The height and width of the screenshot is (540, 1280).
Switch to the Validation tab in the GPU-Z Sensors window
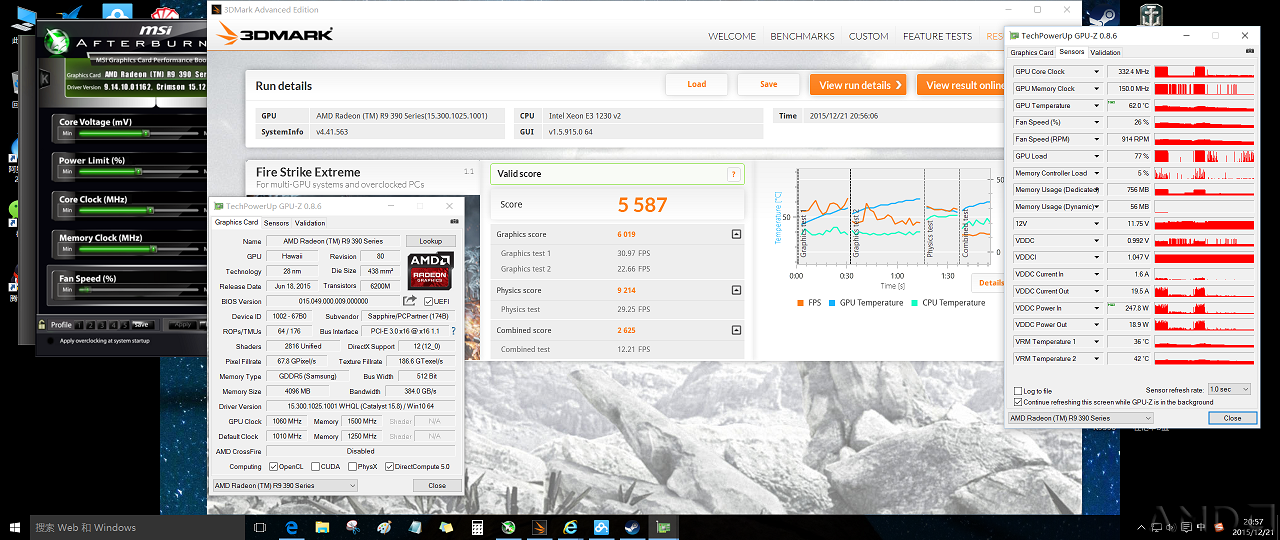pyautogui.click(x=1105, y=52)
